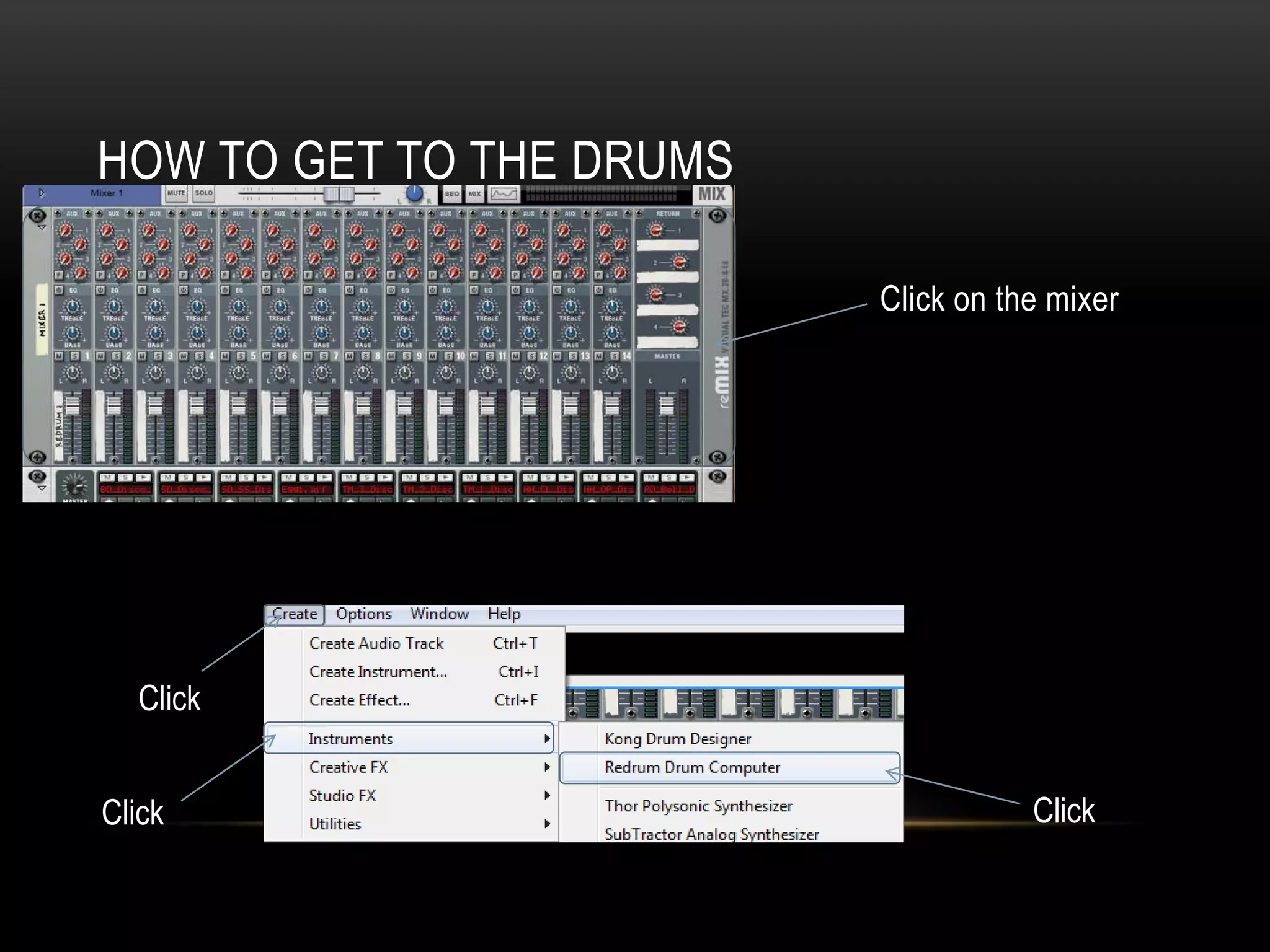Screen dimensions: 1270x952
Task: Click the Mixer 1 device name label
Action: [107, 193]
